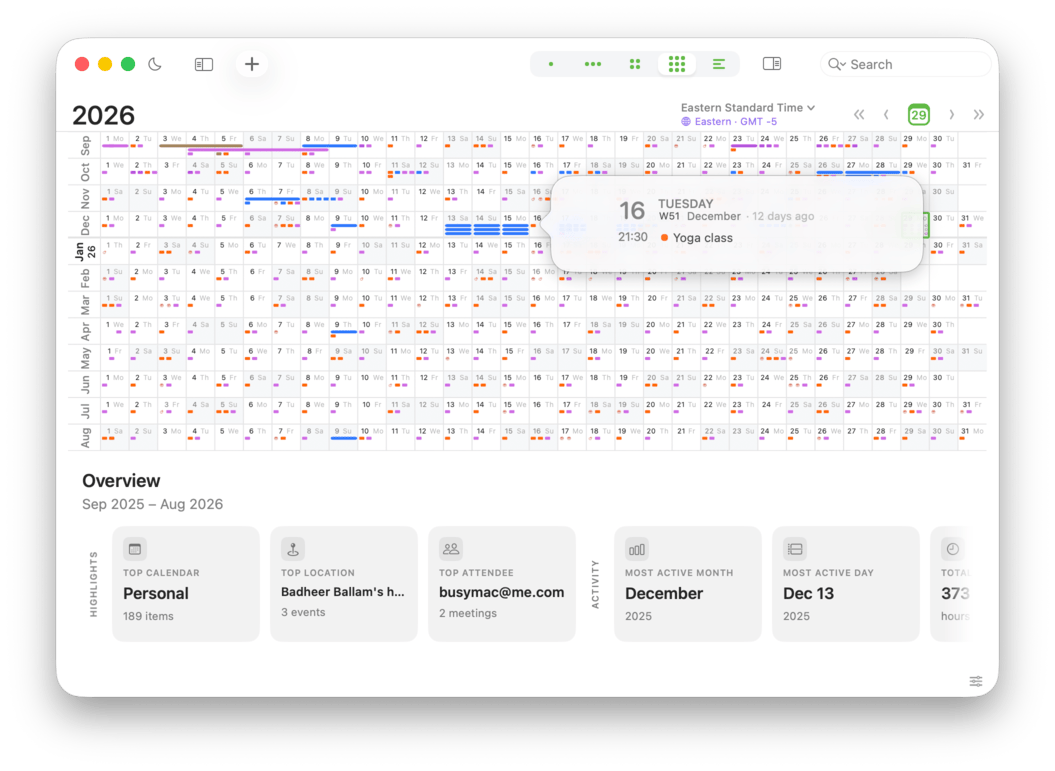Go to next period single chevron
Image resolution: width=1055 pixels, height=771 pixels.
[951, 115]
